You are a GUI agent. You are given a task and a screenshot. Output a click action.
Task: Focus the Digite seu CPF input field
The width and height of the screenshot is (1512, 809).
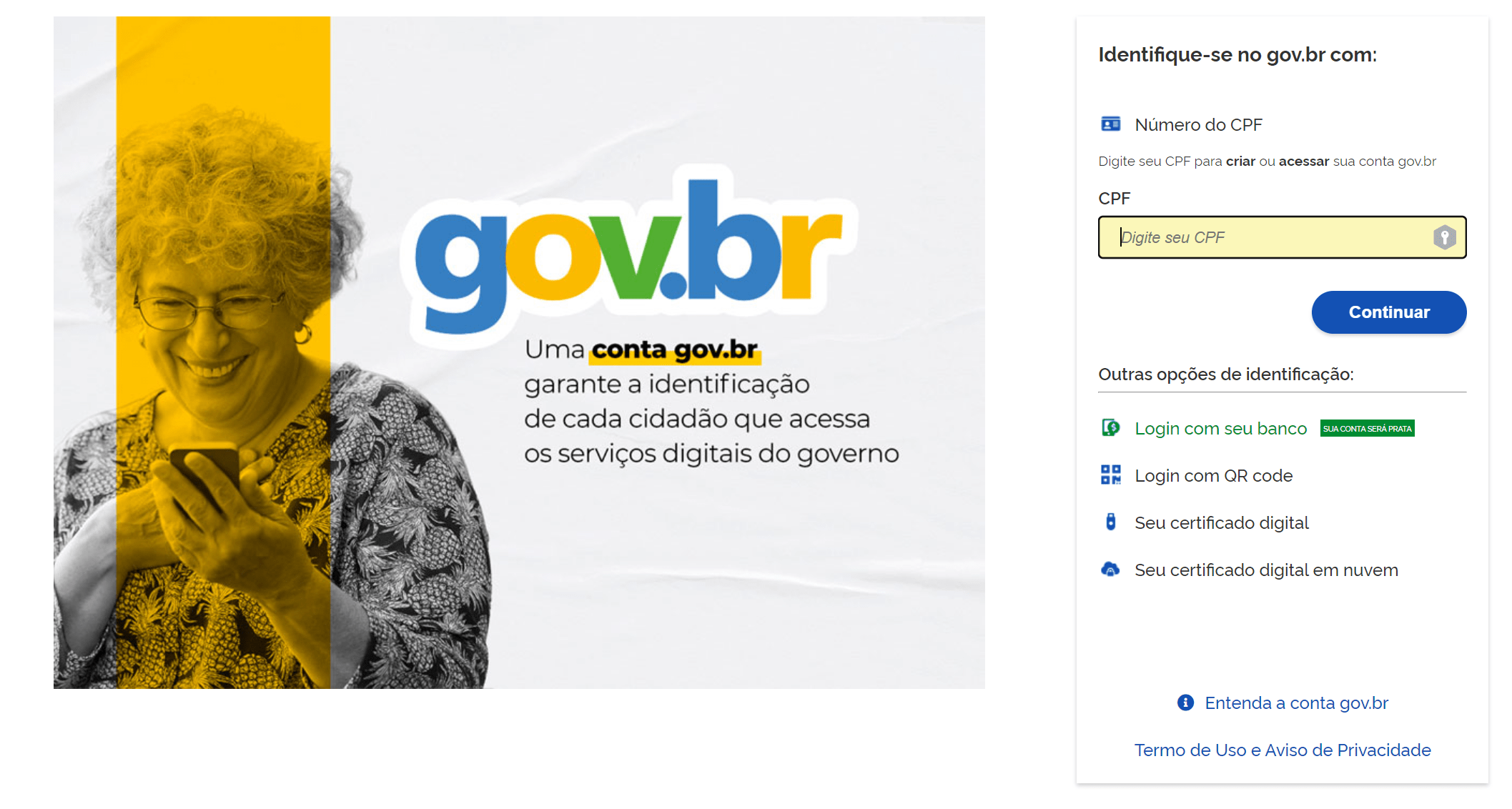point(1282,237)
